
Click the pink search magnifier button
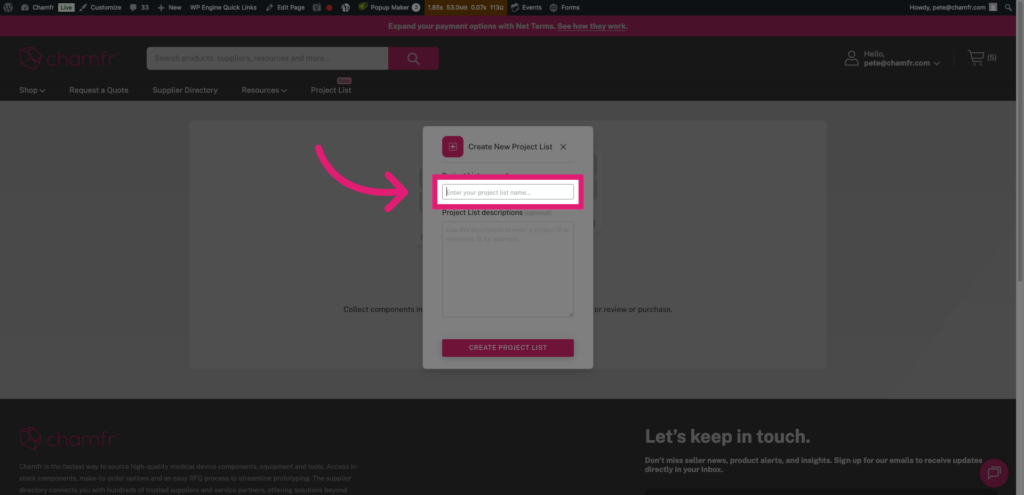(x=413, y=58)
